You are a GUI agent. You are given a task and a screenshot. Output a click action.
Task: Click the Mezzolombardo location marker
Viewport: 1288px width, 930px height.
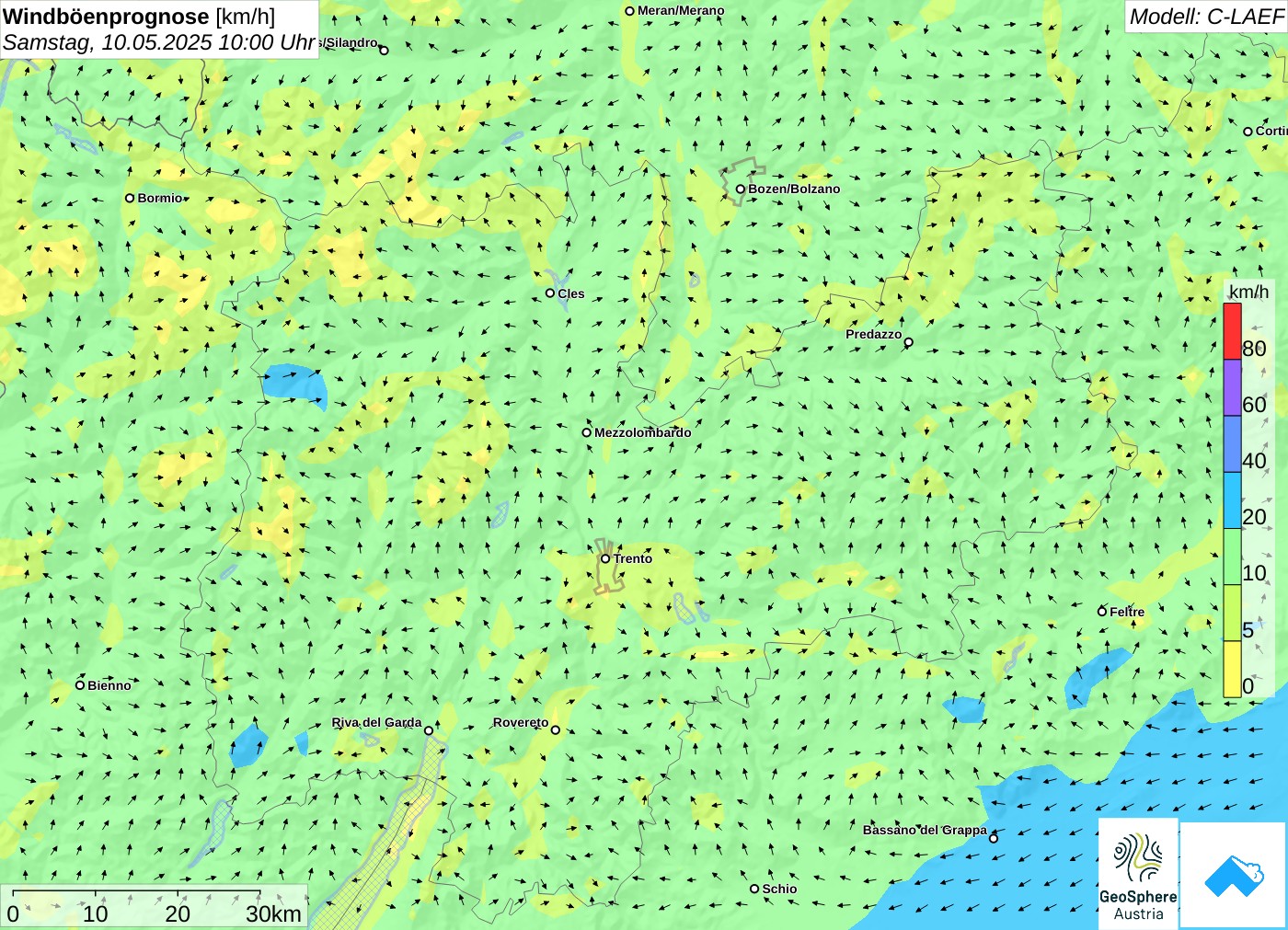tap(586, 432)
